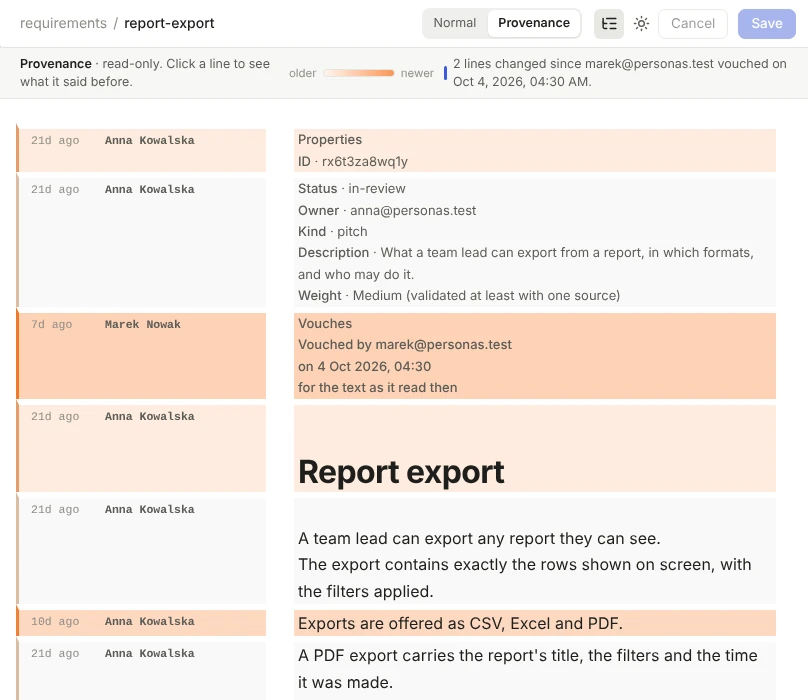Select the Description line about team lead export
Image resolution: width=808 pixels, height=700 pixels.
(x=534, y=263)
